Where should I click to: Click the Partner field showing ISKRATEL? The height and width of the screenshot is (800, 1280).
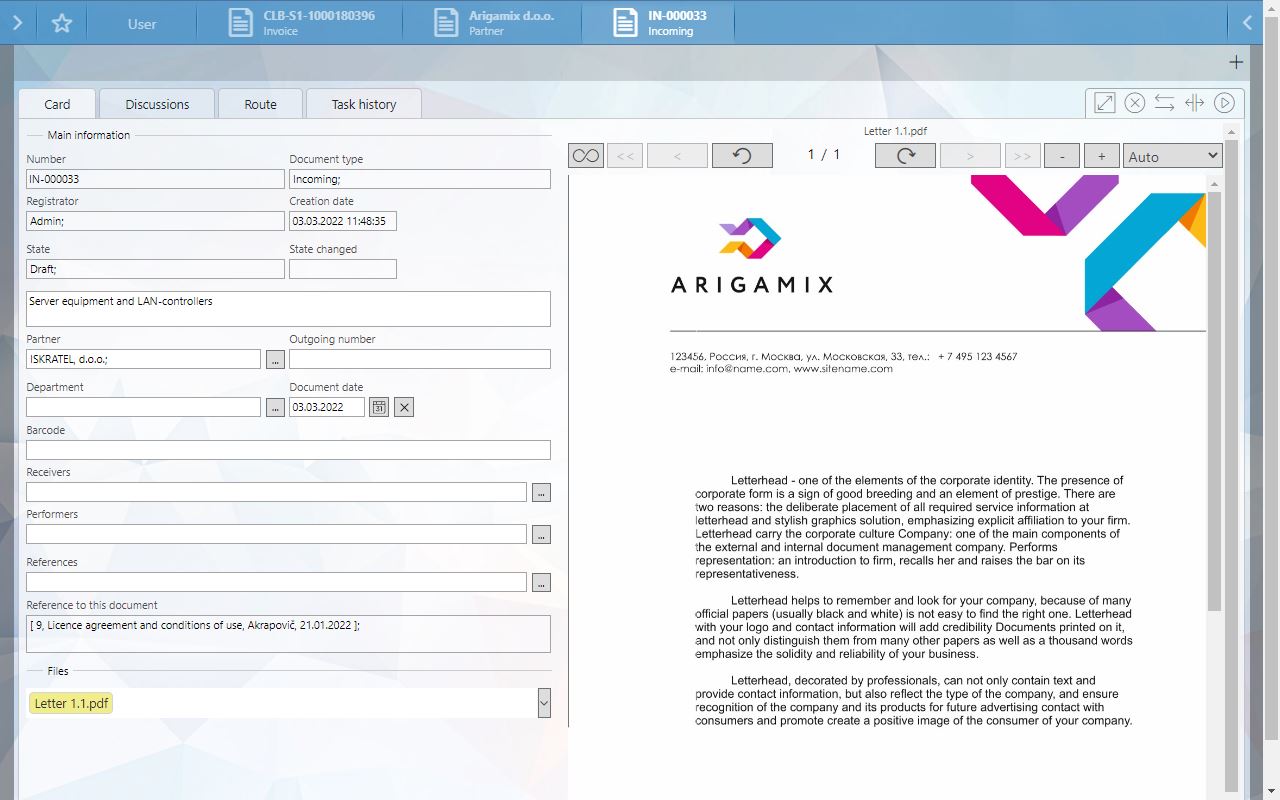point(143,359)
